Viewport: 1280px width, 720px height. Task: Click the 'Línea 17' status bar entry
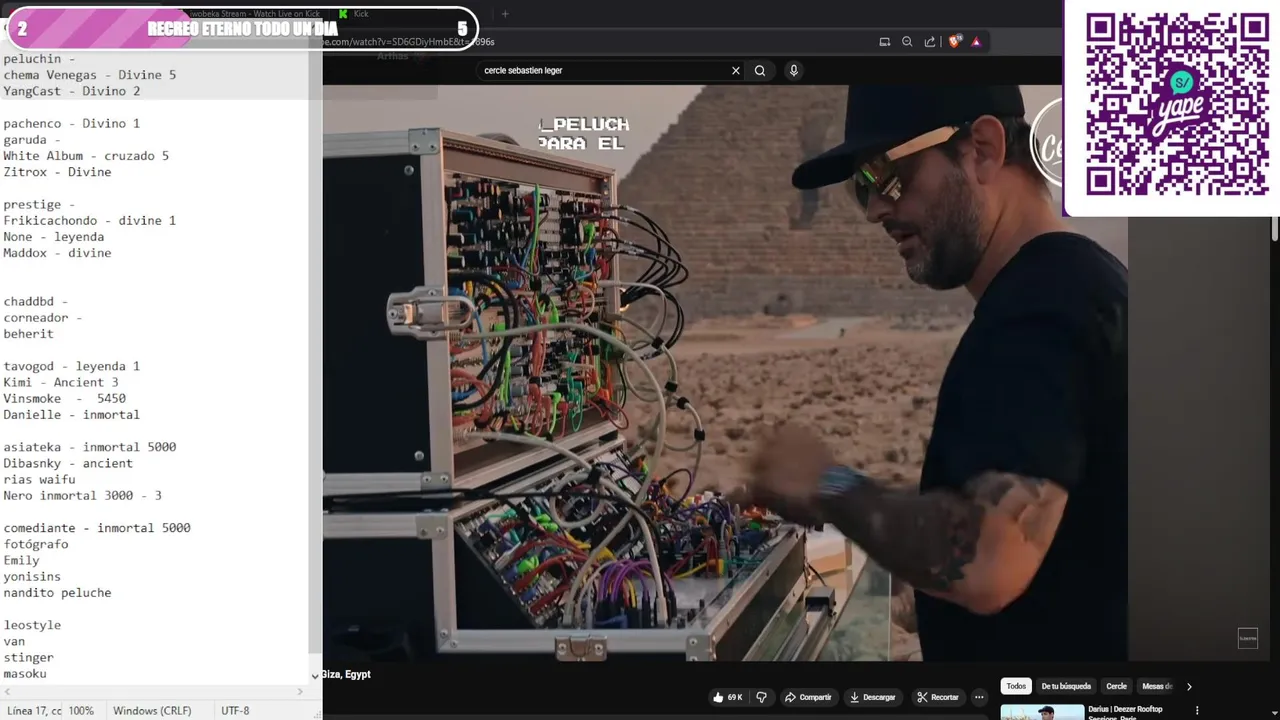(34, 711)
